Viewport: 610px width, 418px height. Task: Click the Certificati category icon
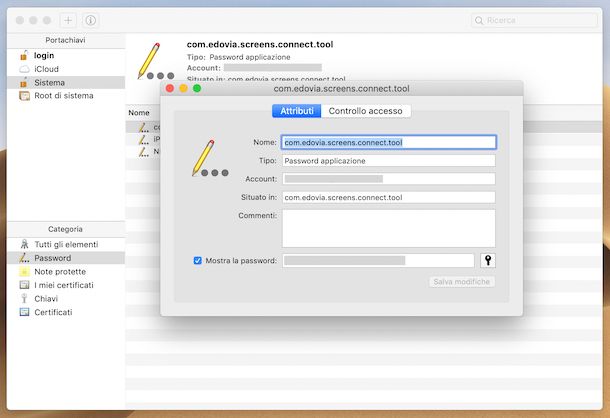(25, 312)
